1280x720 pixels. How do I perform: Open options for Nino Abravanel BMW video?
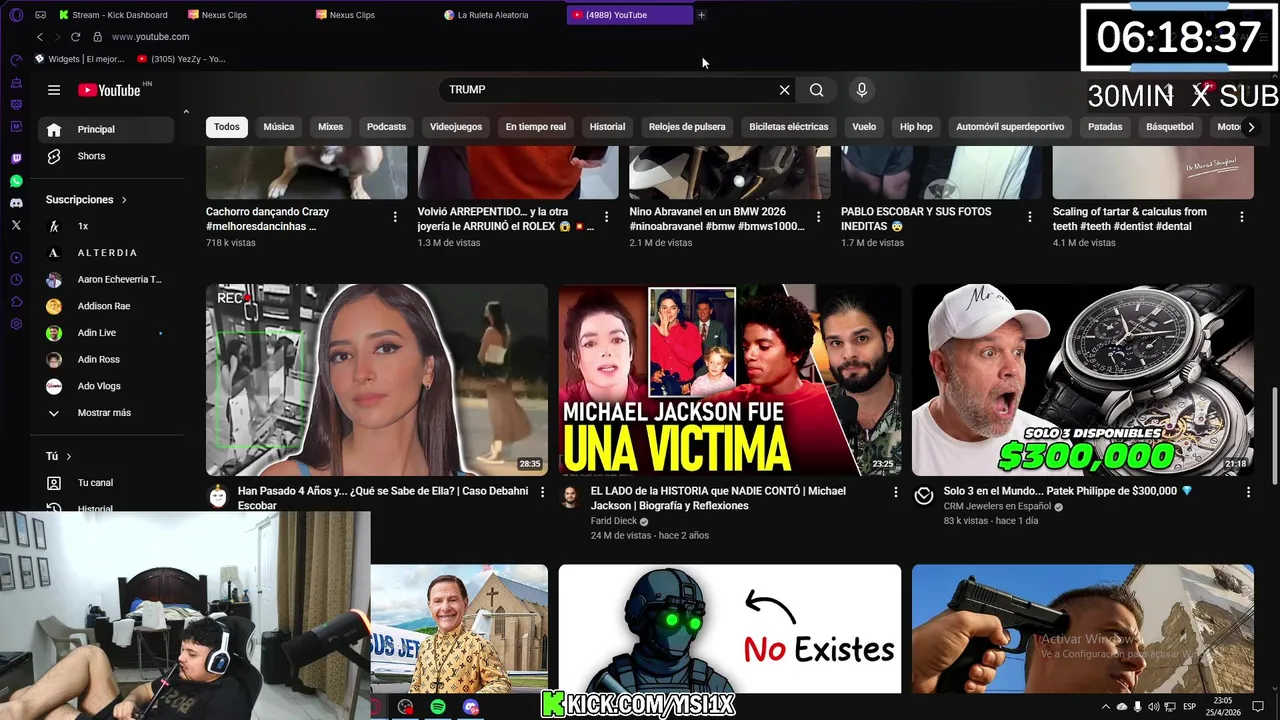click(x=818, y=217)
